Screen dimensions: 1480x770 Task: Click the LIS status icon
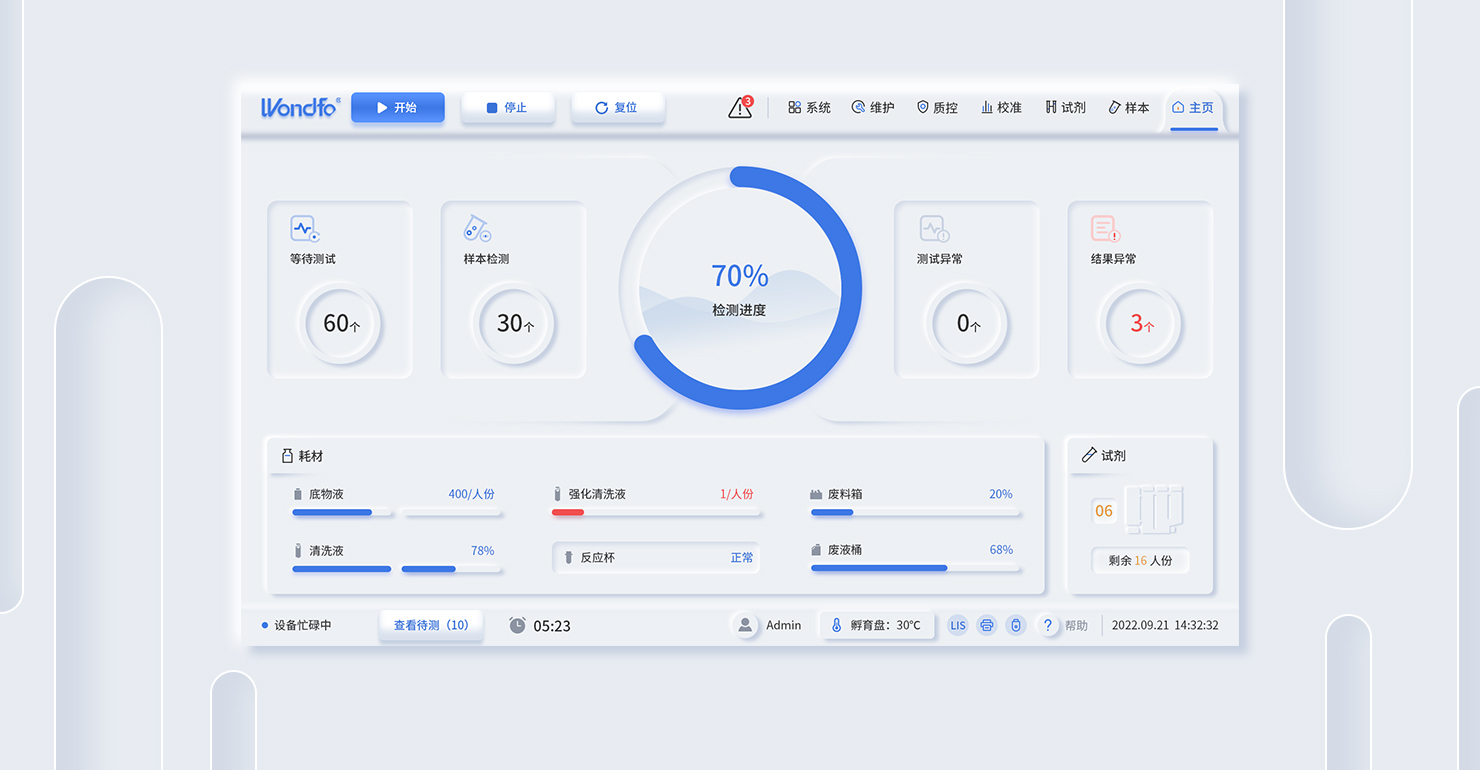pos(958,626)
